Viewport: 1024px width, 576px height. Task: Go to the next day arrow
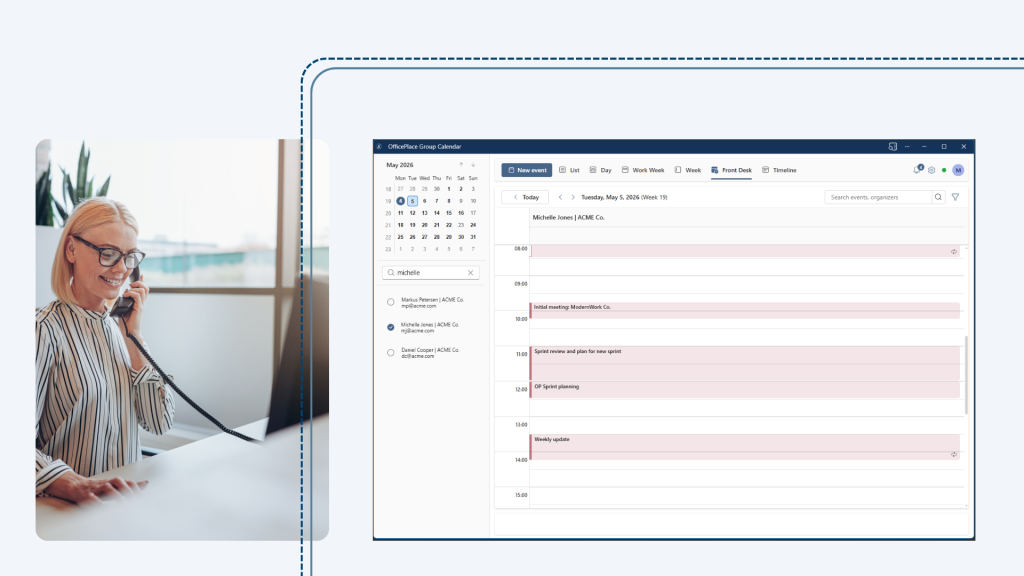[x=573, y=197]
